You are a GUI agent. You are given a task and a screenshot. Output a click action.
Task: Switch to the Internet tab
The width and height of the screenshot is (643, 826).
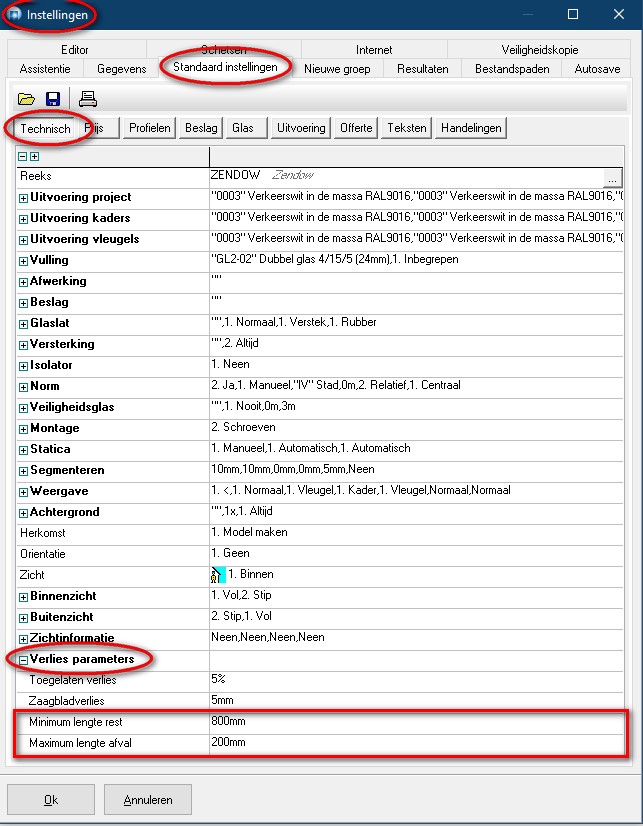pyautogui.click(x=374, y=50)
